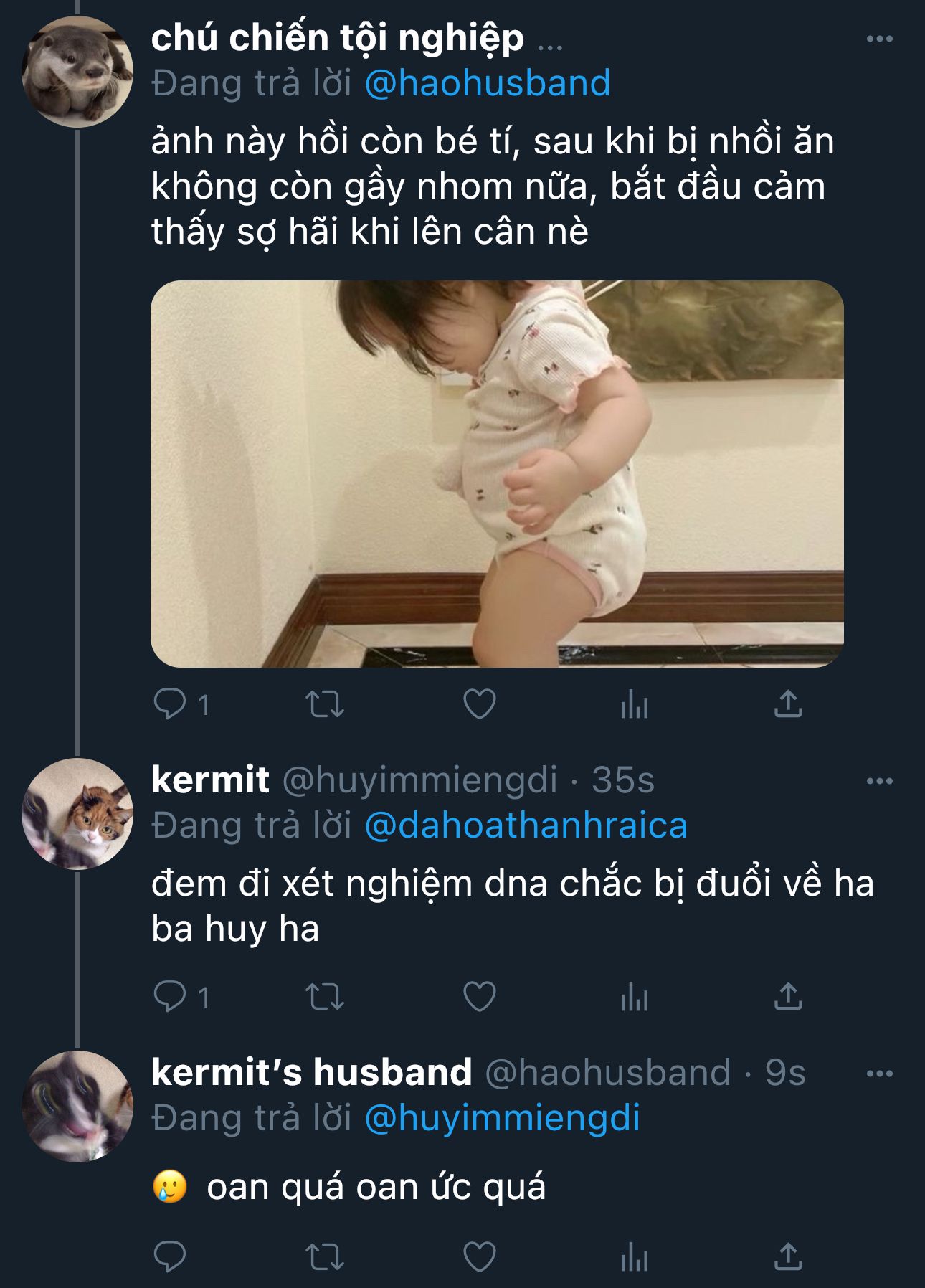Screen dimensions: 925x1288
Task: Share the baby photo tweet
Action: coord(788,704)
